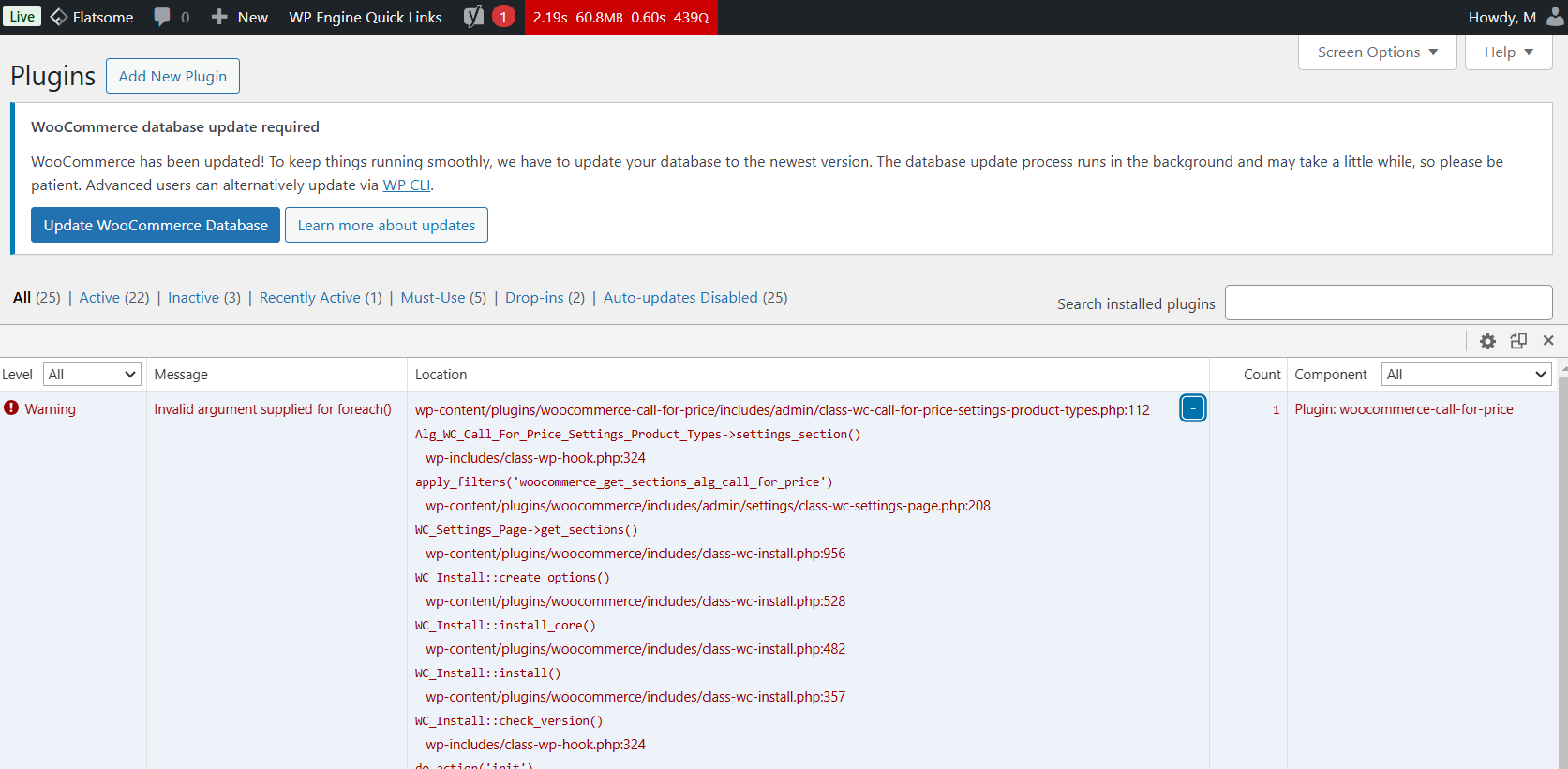This screenshot has width=1568, height=769.
Task: Open class-wc-call-for-price-settings-product-types.php:112 location
Action: (783, 409)
